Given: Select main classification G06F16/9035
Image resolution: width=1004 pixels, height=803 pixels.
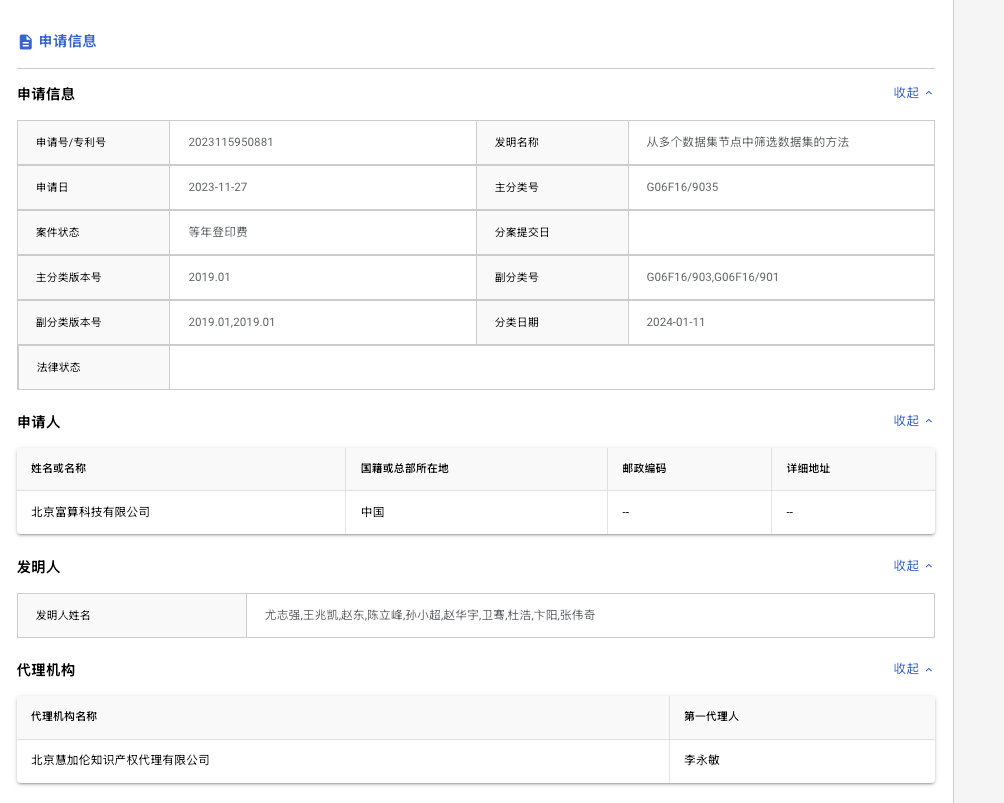Looking at the screenshot, I should 682,187.
